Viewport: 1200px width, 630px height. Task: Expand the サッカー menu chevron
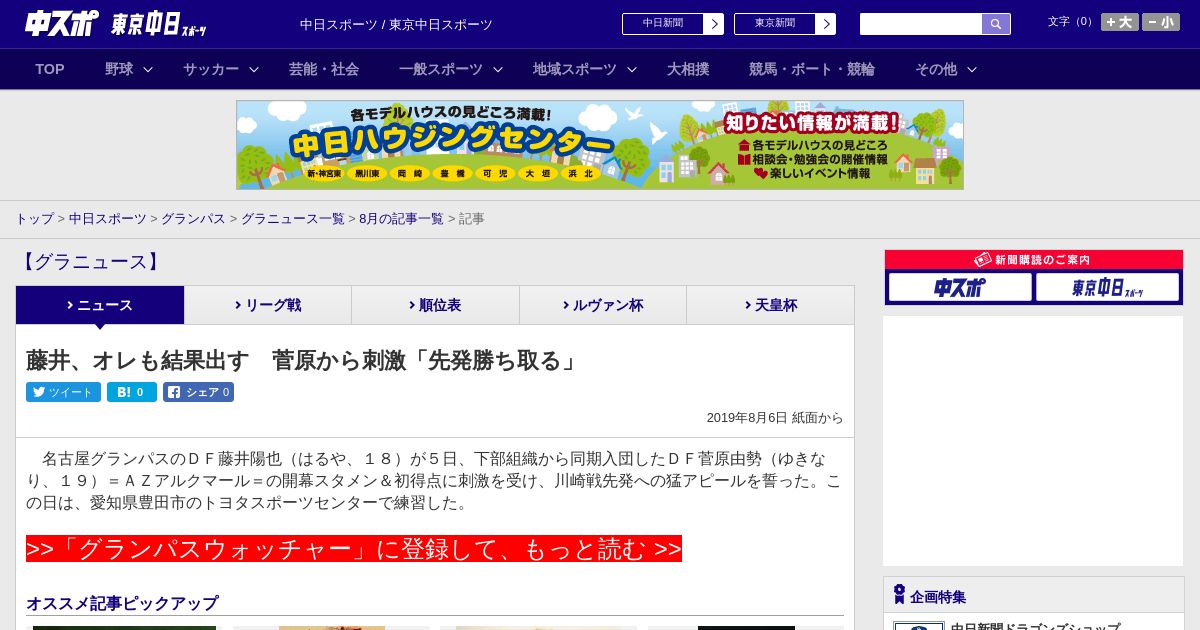[x=254, y=70]
